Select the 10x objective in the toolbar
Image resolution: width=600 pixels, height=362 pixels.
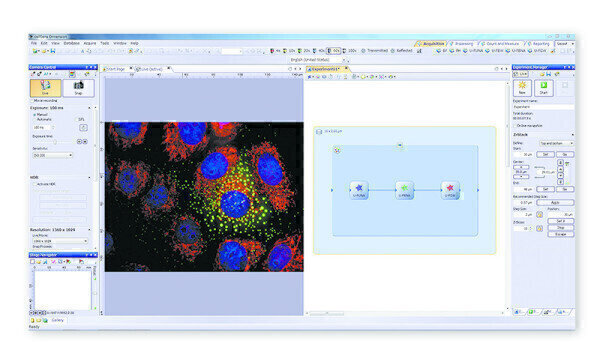(x=289, y=51)
